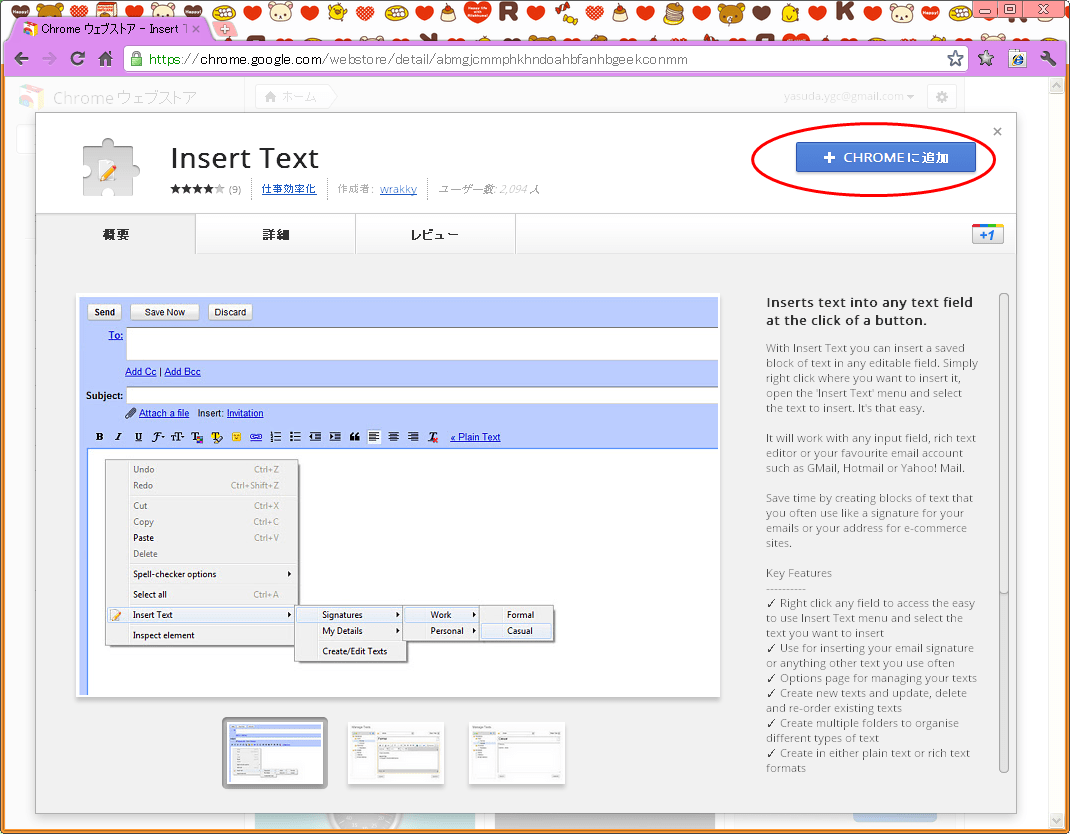Viewport: 1070px width, 834px height.
Task: Click the browser back arrow
Action: pyautogui.click(x=21, y=59)
